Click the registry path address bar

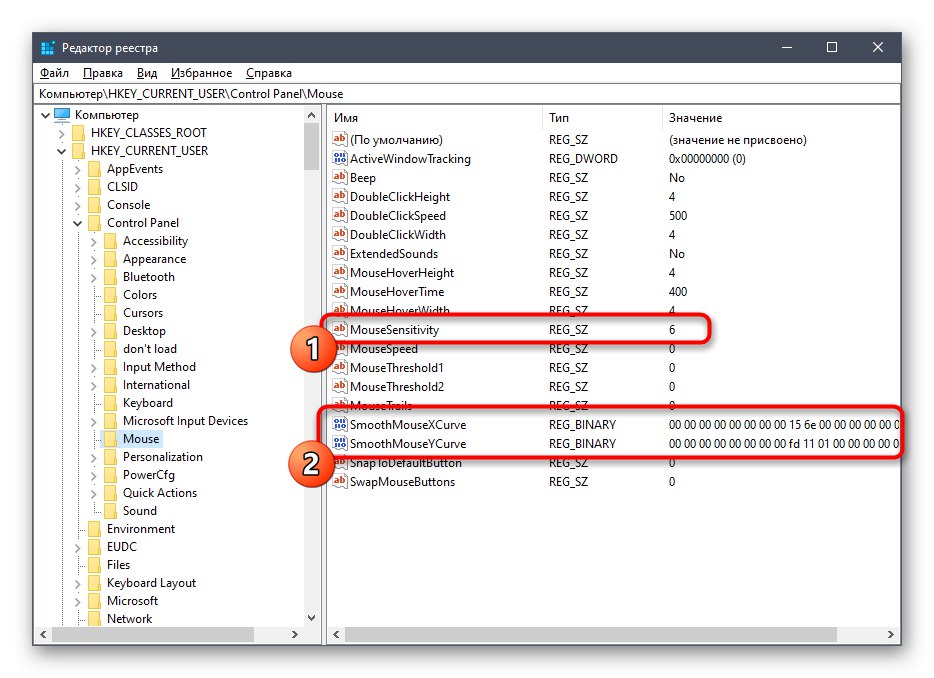[x=468, y=94]
